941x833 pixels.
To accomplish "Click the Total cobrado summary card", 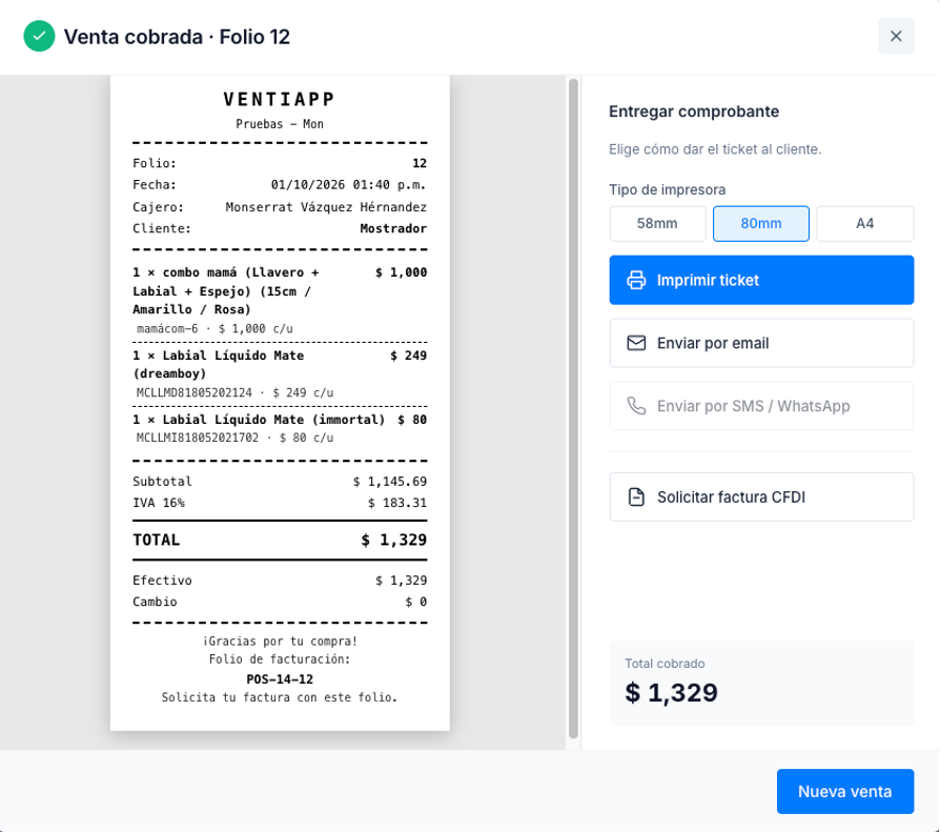I will pos(762,683).
